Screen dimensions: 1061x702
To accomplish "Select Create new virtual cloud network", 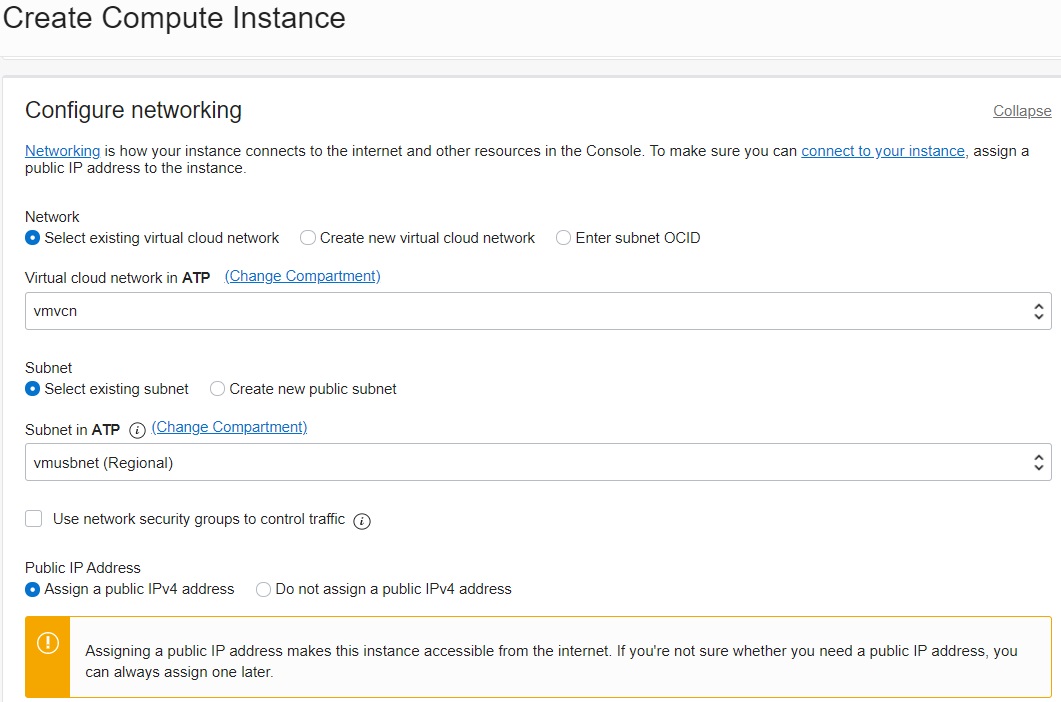I will [308, 238].
